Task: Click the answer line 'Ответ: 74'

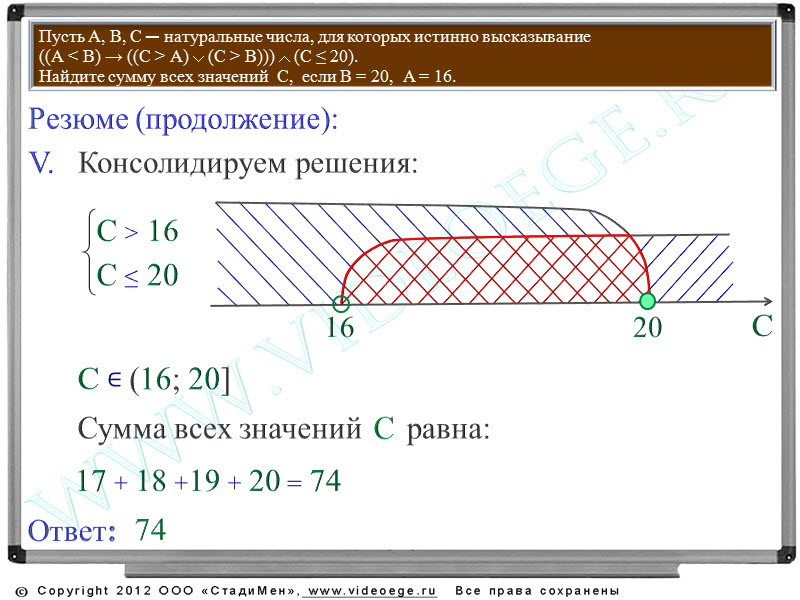Action: pos(97,530)
